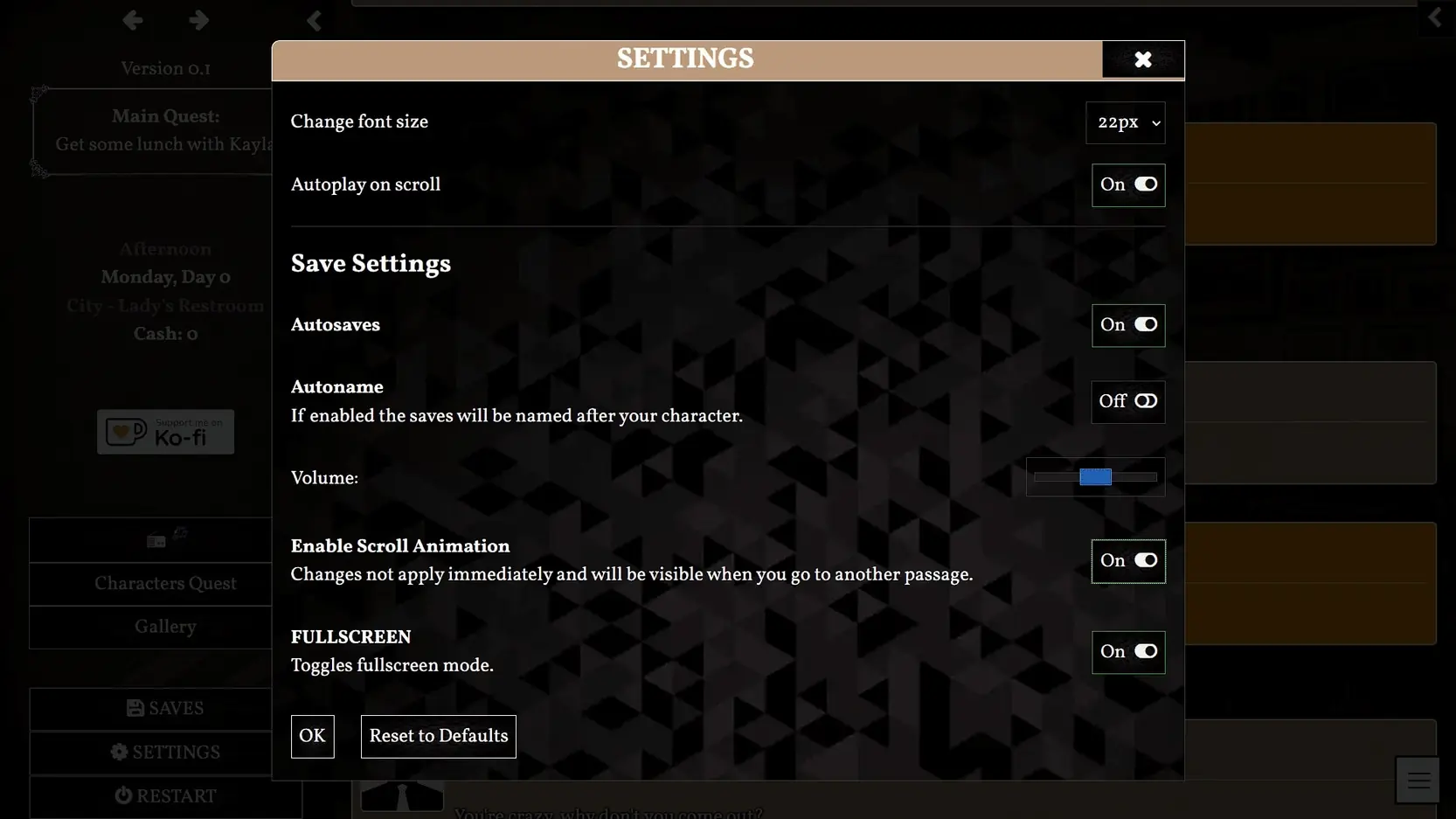Enable the Autoname toggle
The width and height of the screenshot is (1456, 819).
point(1128,402)
